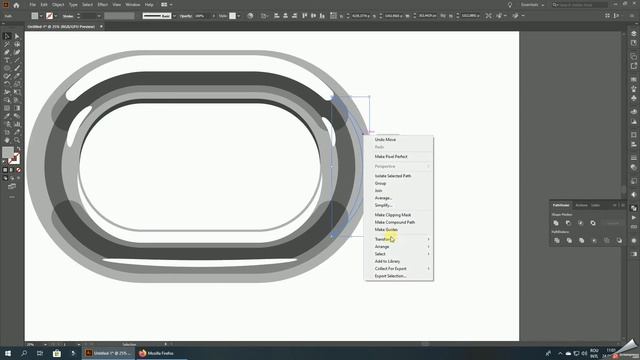
Task: Select the Zoom magnifier tool
Action: (x=17, y=140)
